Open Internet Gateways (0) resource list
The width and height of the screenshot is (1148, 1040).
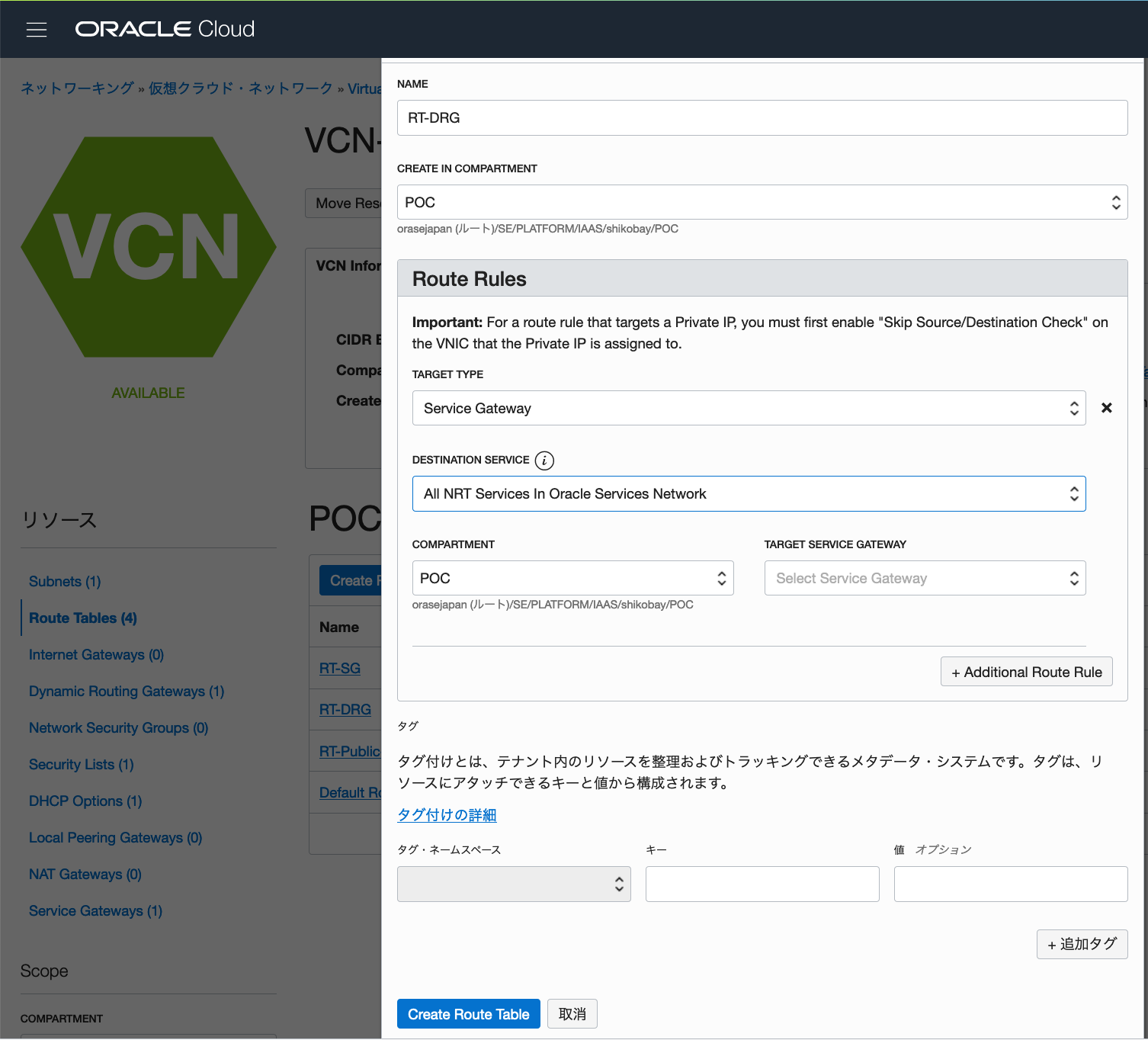(96, 655)
